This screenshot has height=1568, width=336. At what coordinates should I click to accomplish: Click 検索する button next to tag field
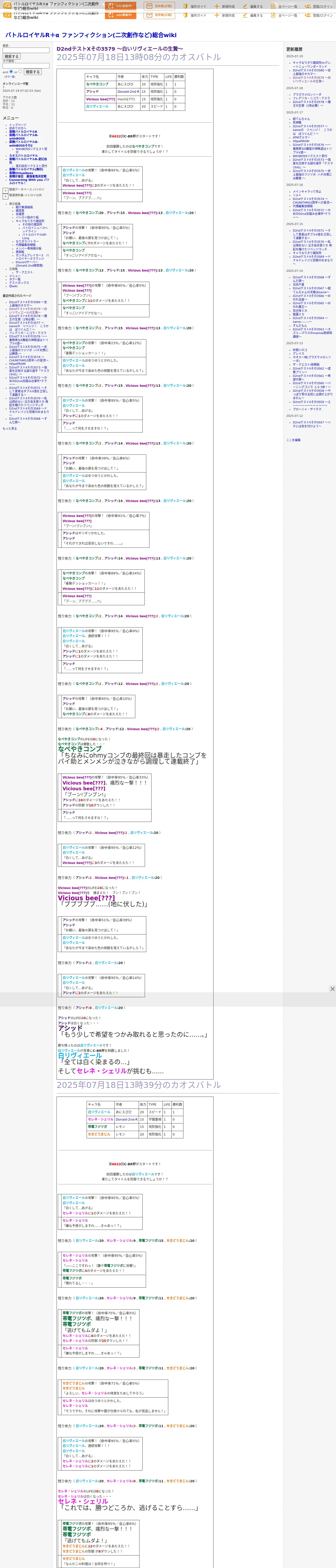(x=33, y=72)
